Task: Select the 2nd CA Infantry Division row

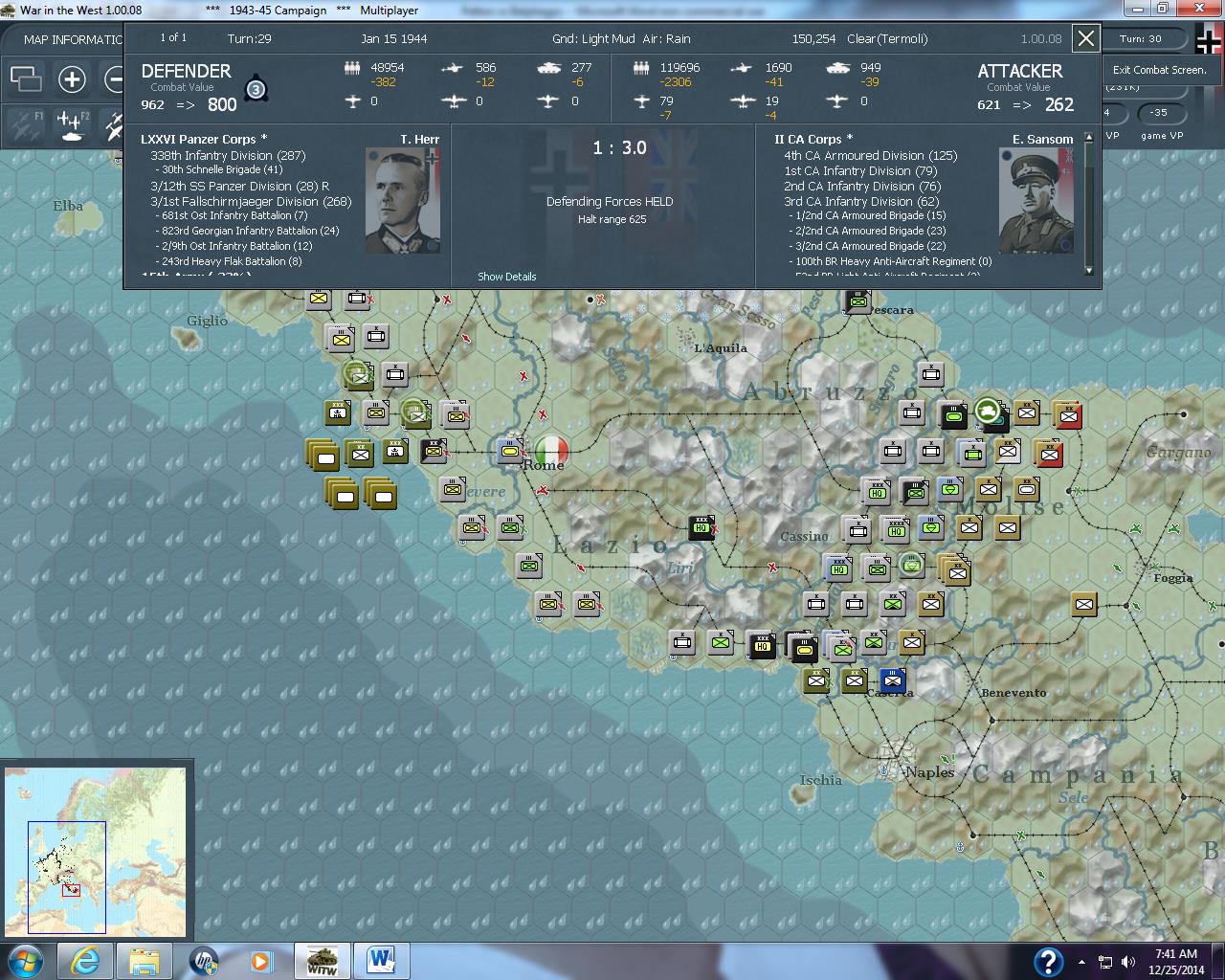Action: click(862, 187)
